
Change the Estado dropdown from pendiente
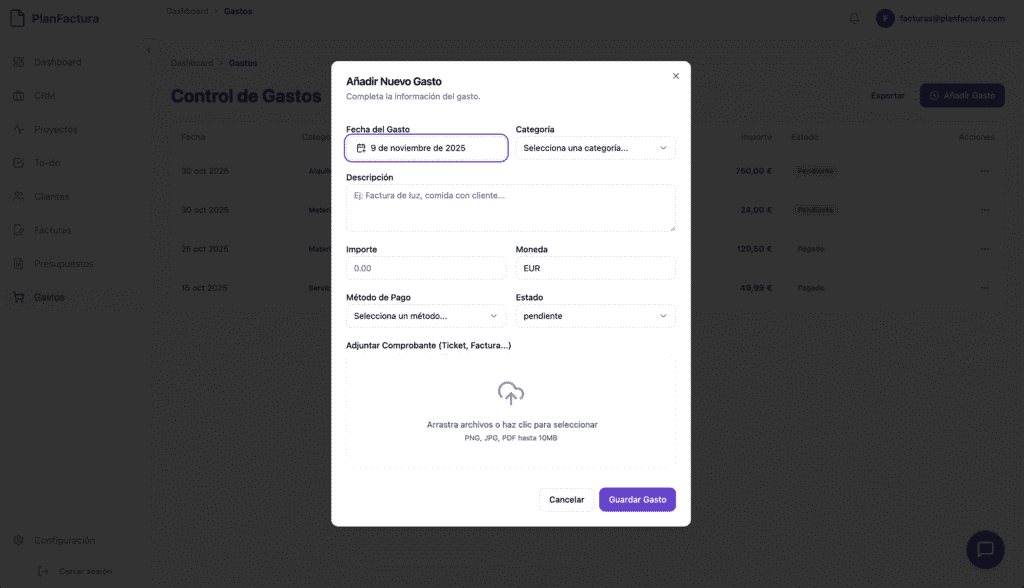tap(595, 316)
